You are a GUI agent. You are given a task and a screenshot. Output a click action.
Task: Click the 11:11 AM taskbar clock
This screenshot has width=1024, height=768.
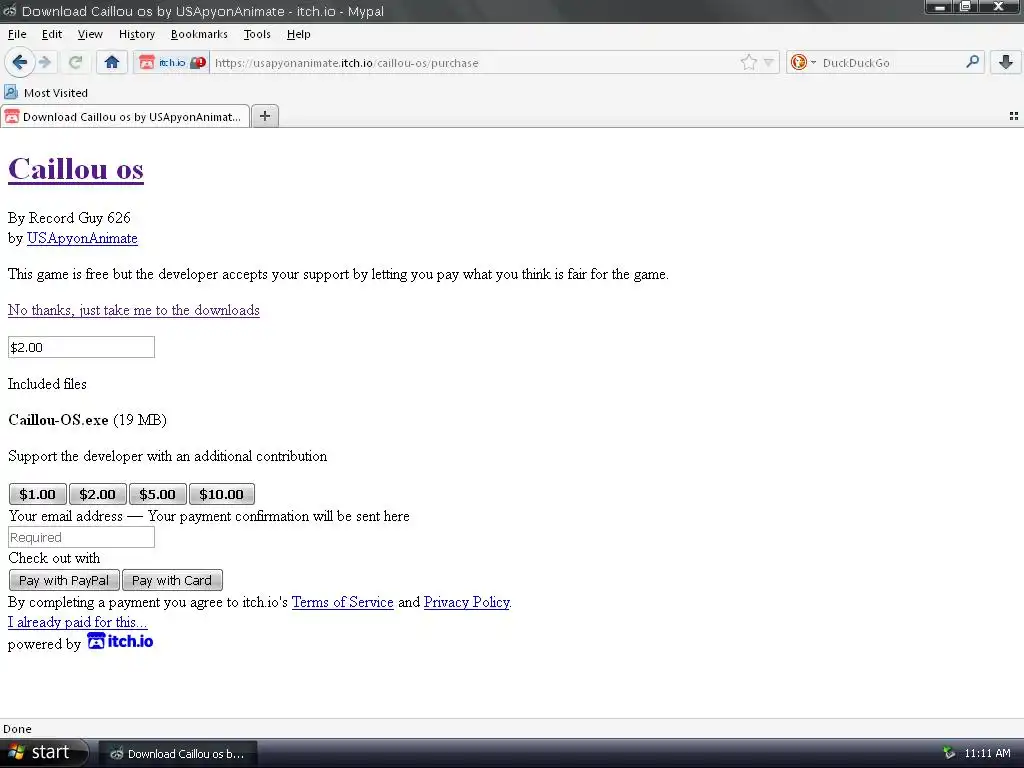(x=987, y=754)
